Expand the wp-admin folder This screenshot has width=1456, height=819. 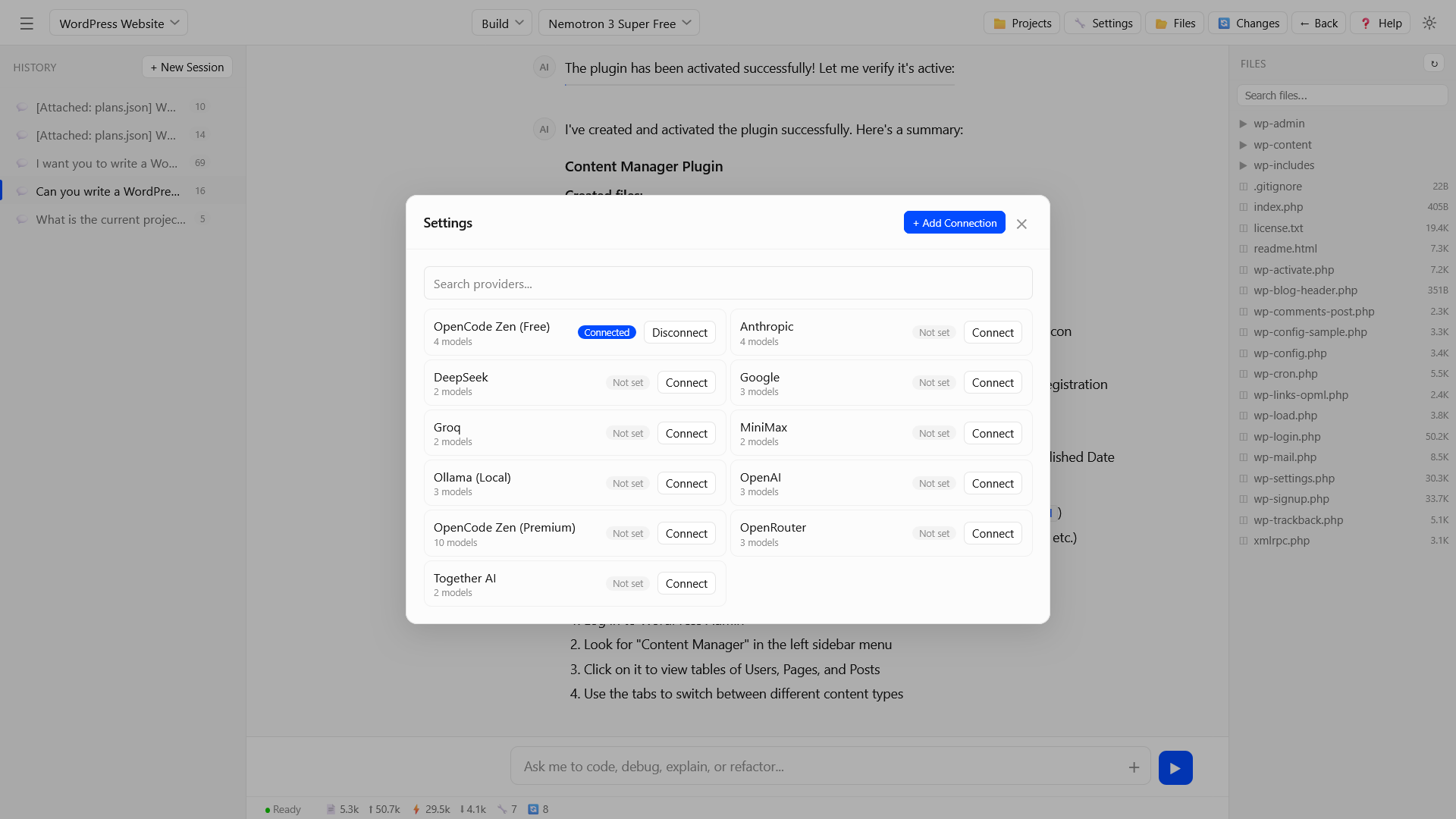[x=1243, y=124]
